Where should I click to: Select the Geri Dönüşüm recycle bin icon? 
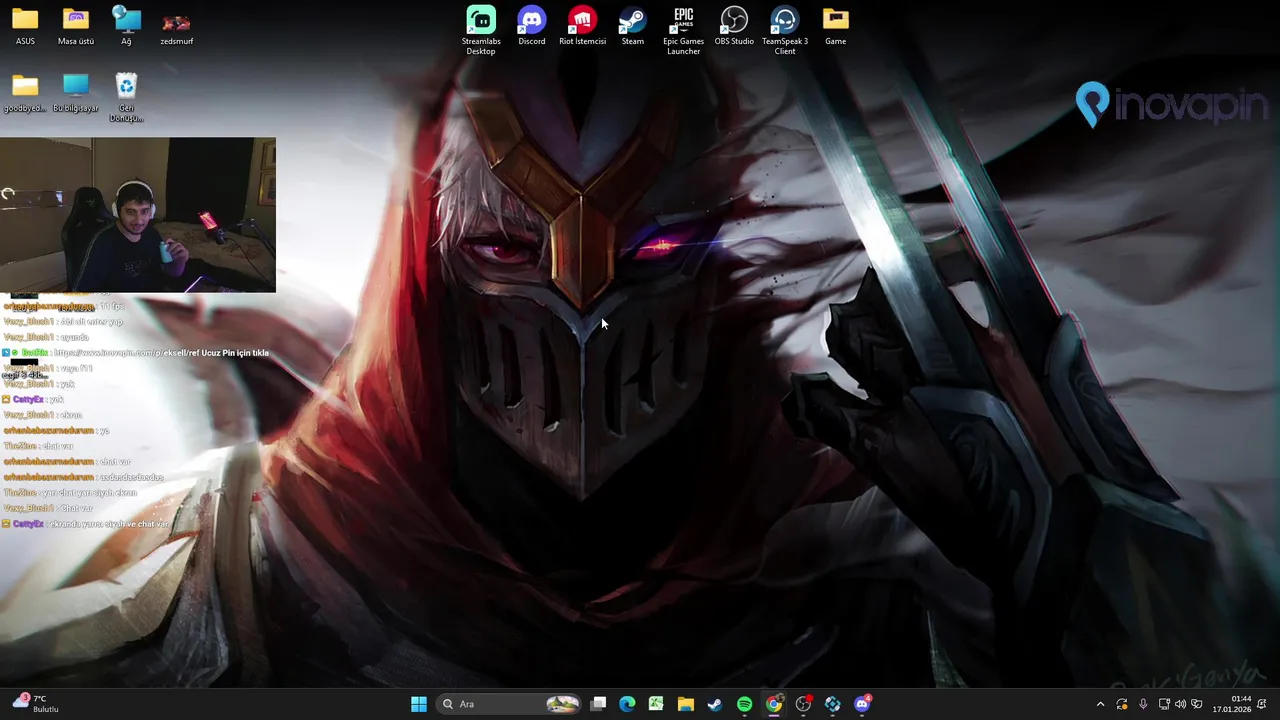click(126, 97)
